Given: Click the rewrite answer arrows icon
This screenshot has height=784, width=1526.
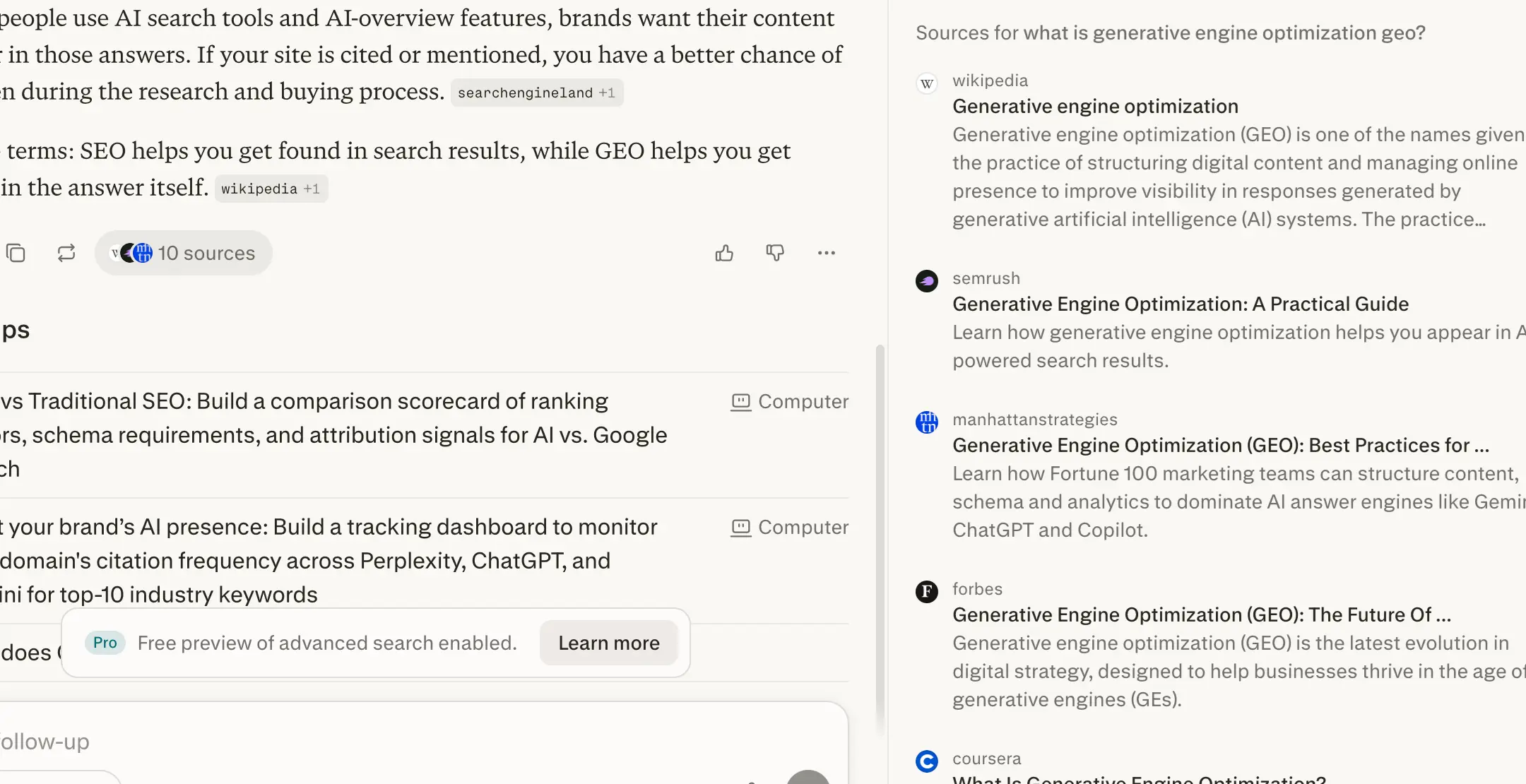Looking at the screenshot, I should pos(66,253).
